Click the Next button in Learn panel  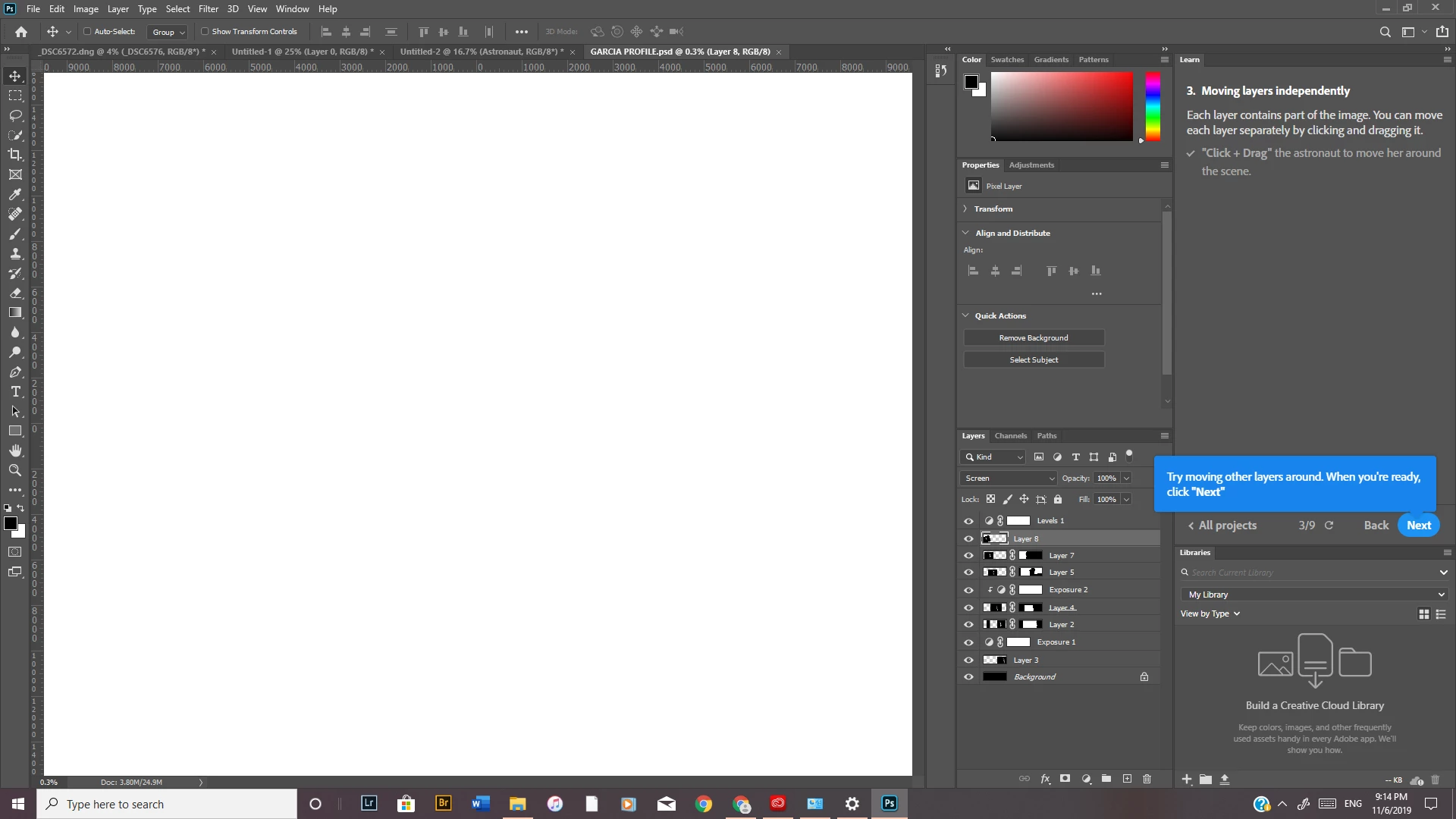tap(1418, 526)
